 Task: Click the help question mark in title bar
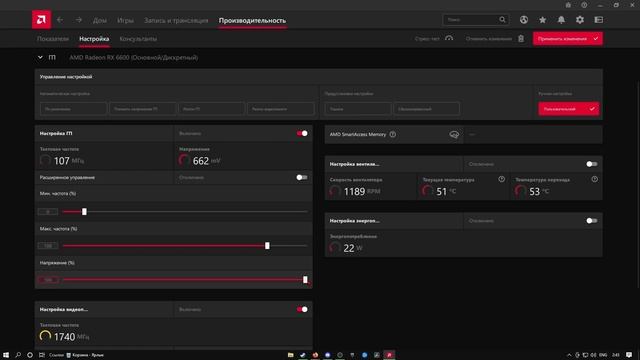click(x=584, y=5)
